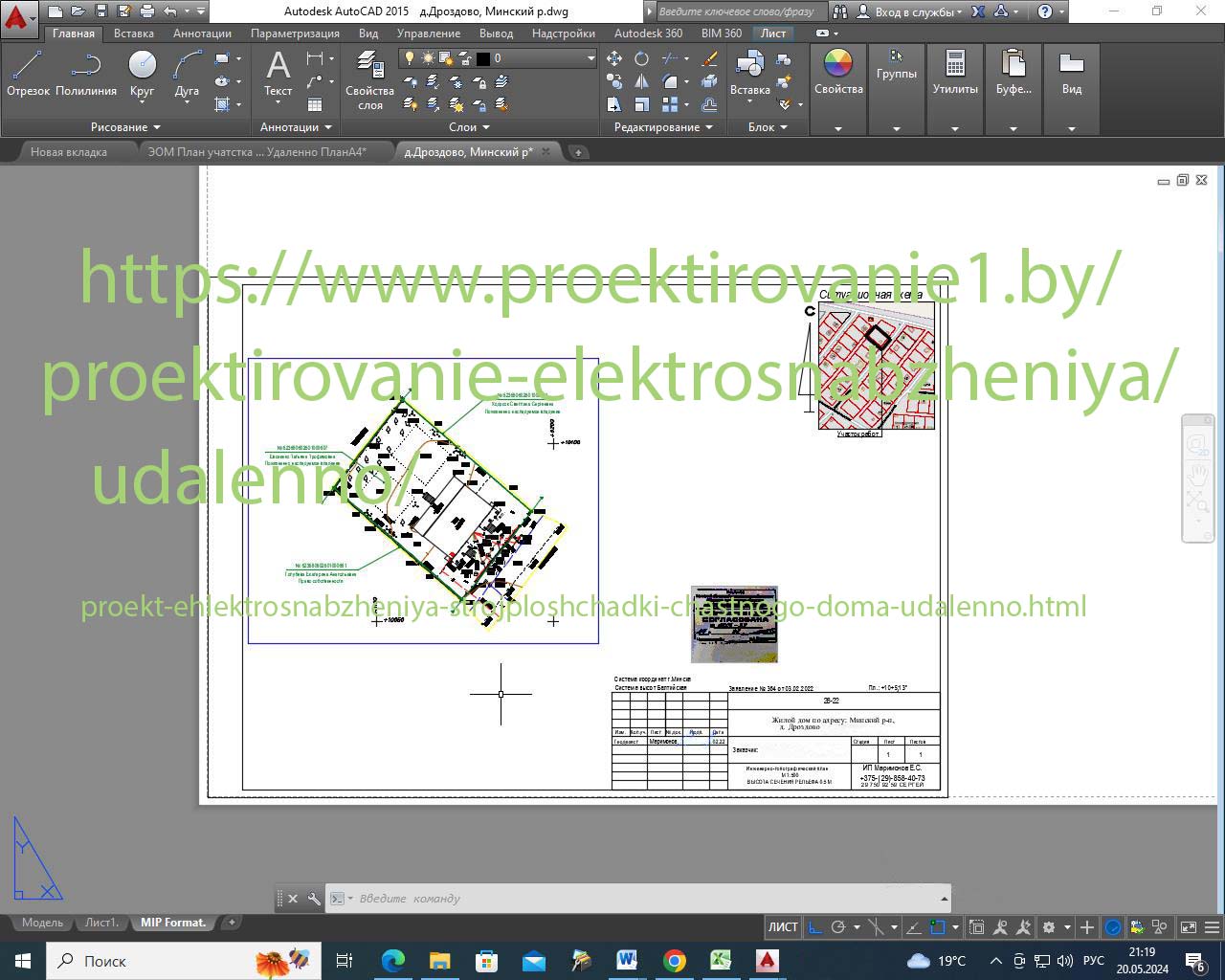Expand the Рисование panel
Viewport: 1225px width, 980px height.
[x=125, y=127]
